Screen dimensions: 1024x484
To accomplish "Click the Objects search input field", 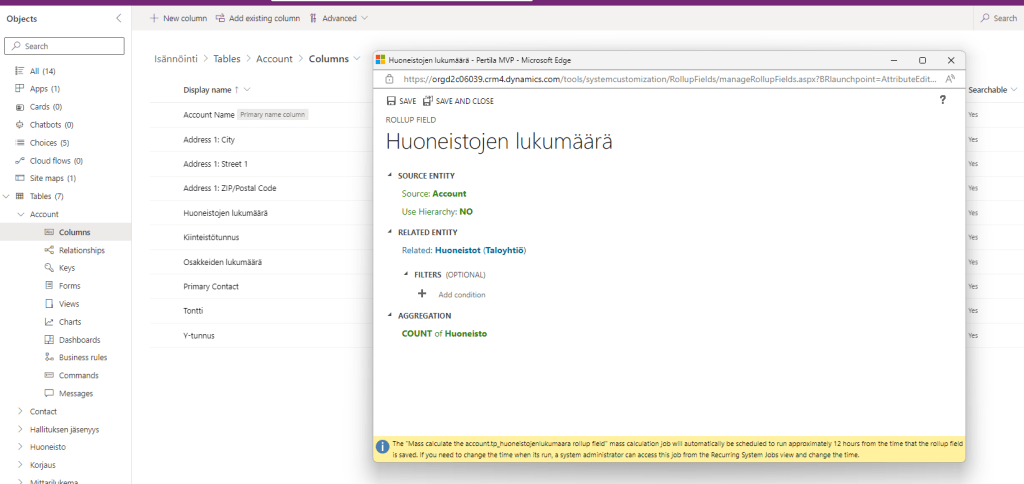I will pyautogui.click(x=65, y=46).
